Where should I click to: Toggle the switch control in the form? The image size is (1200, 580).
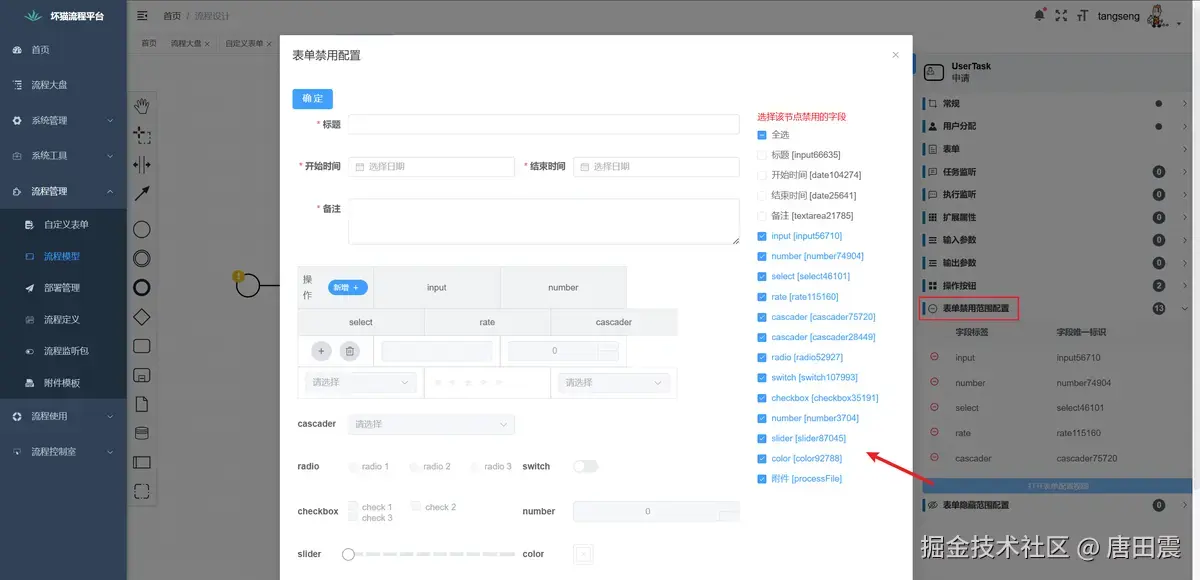click(585, 466)
